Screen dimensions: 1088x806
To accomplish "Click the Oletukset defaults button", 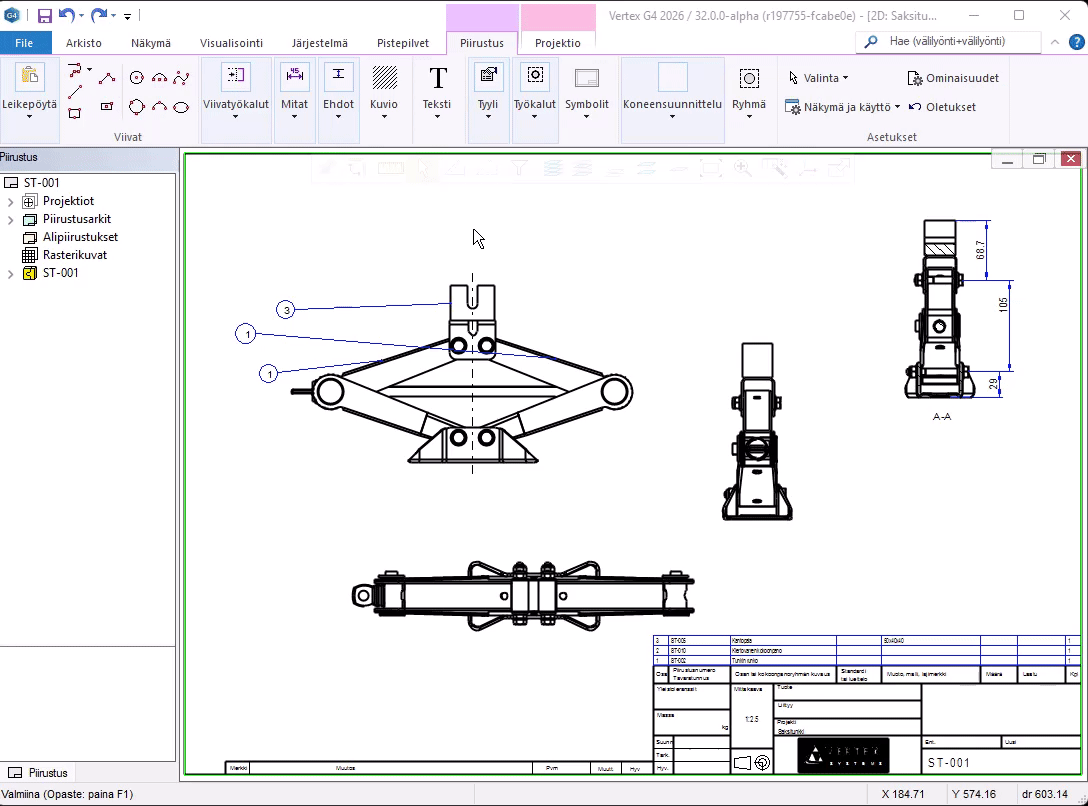I will 942,107.
